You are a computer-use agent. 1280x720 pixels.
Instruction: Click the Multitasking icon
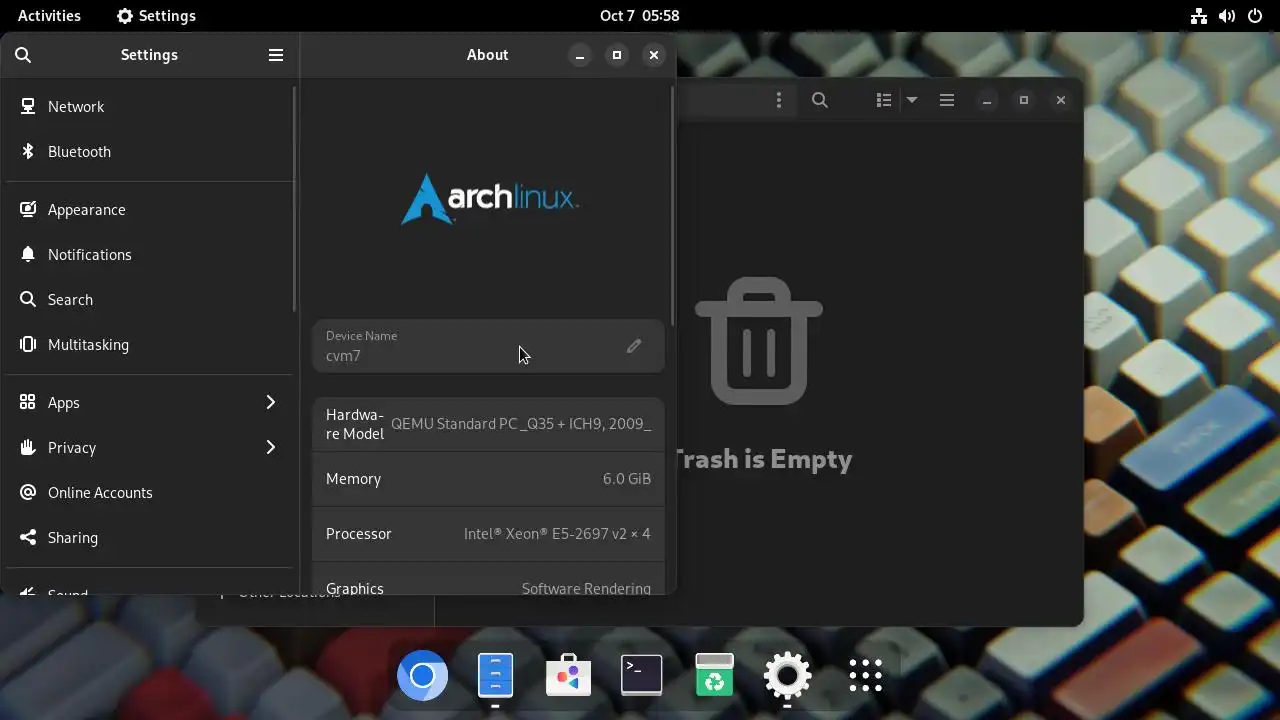pyautogui.click(x=28, y=344)
